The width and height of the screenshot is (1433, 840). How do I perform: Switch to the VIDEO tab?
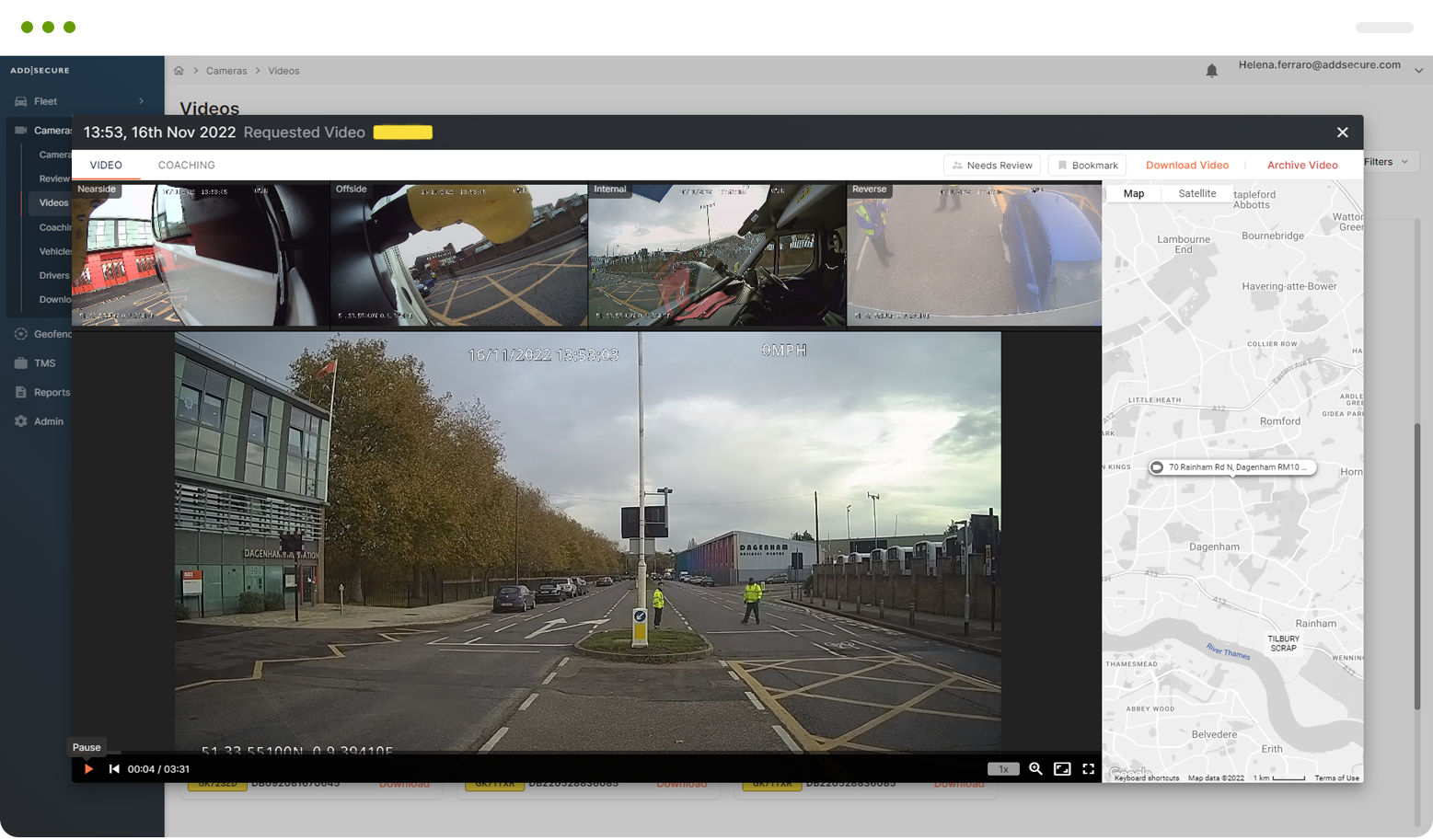tap(106, 166)
